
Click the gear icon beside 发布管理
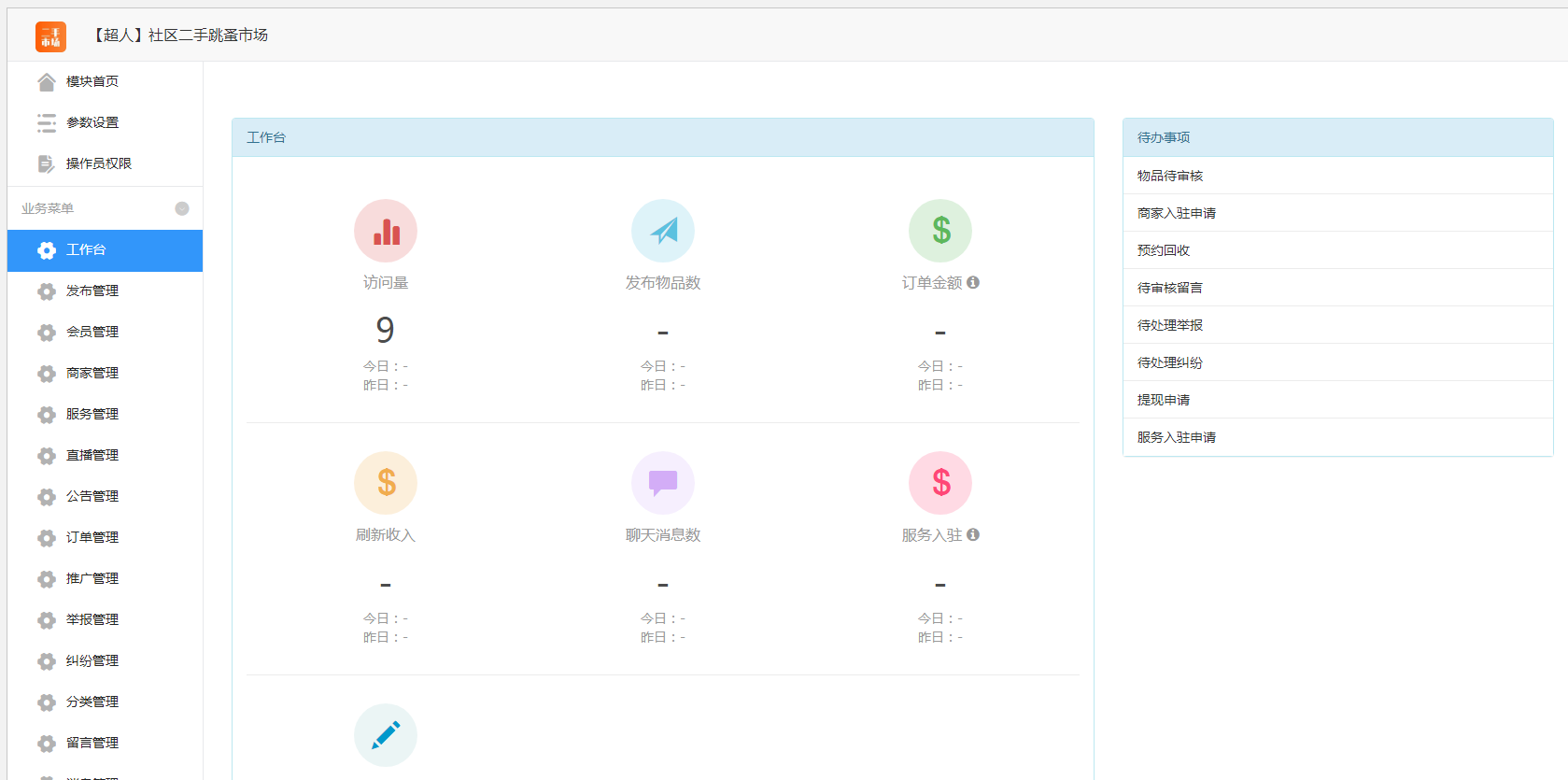(47, 291)
